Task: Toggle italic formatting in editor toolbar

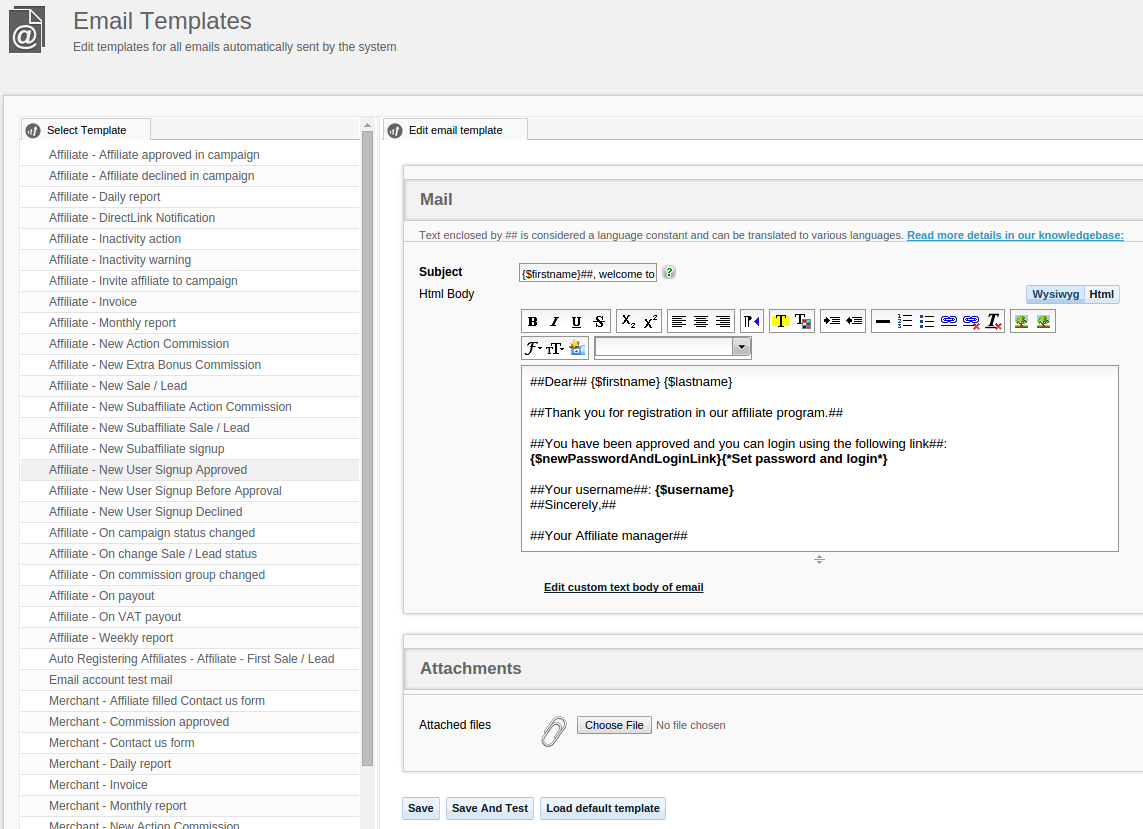Action: click(x=555, y=322)
